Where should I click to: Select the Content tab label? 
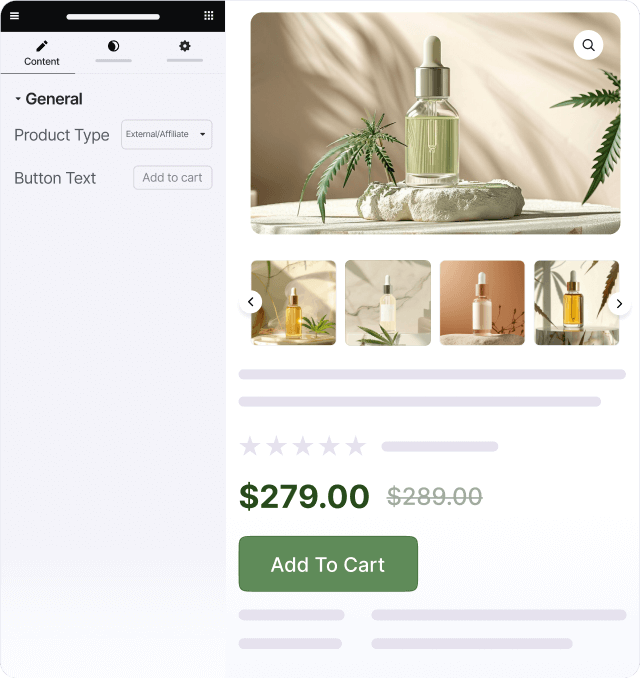click(x=42, y=61)
